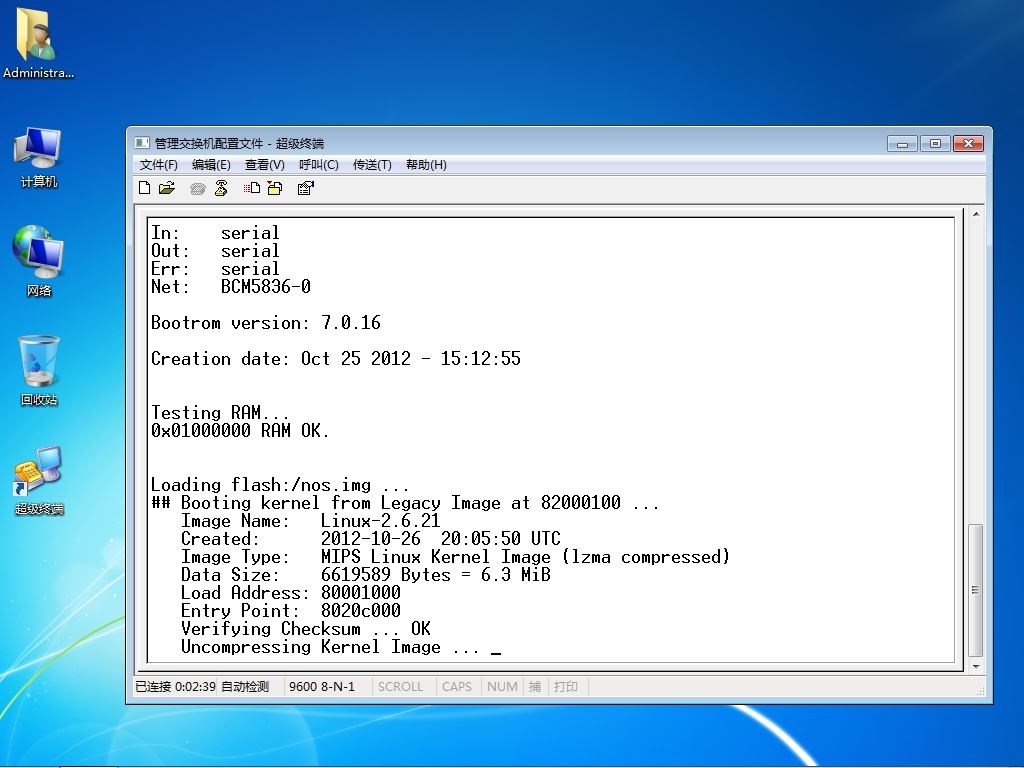
Task: Click the window resize grip corner
Action: pyautogui.click(x=980, y=690)
